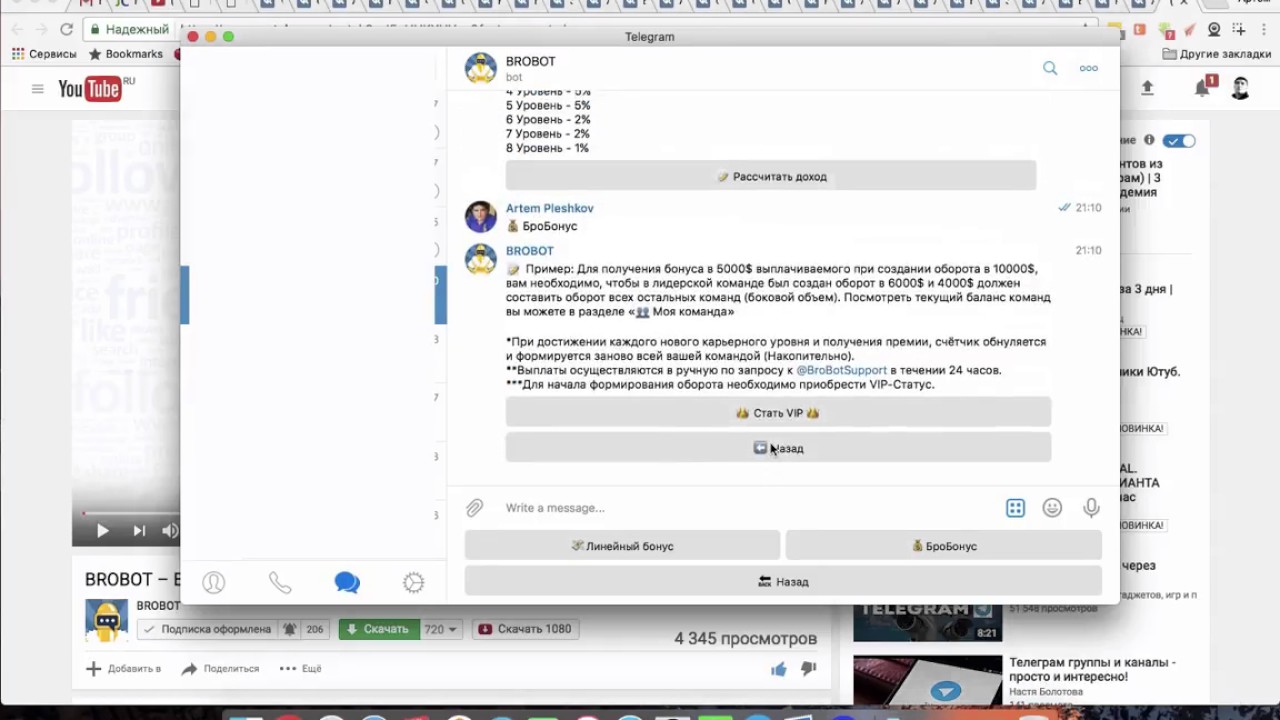Open Calls tab in Telegram sidebar
The width and height of the screenshot is (1280, 720).
280,583
